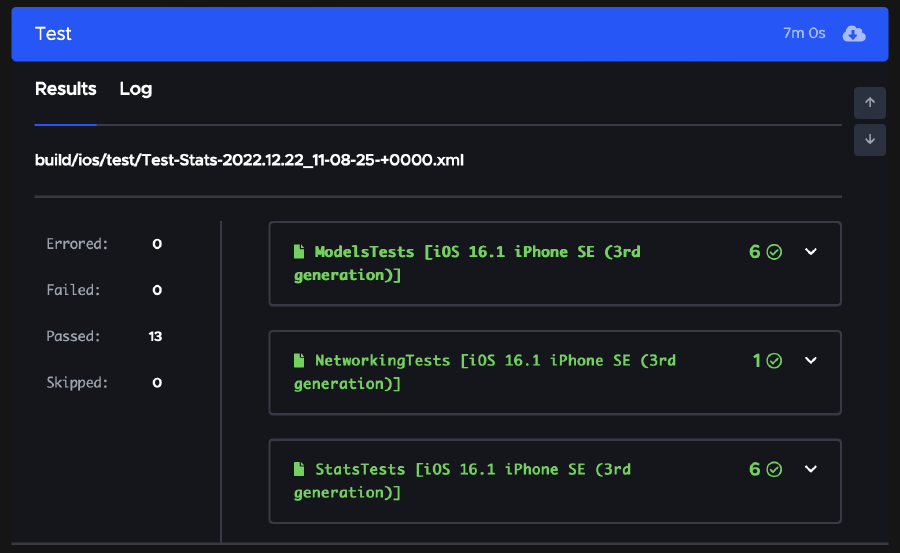900x553 pixels.
Task: Expand the ModelsTests suite chevron
Action: tap(811, 252)
